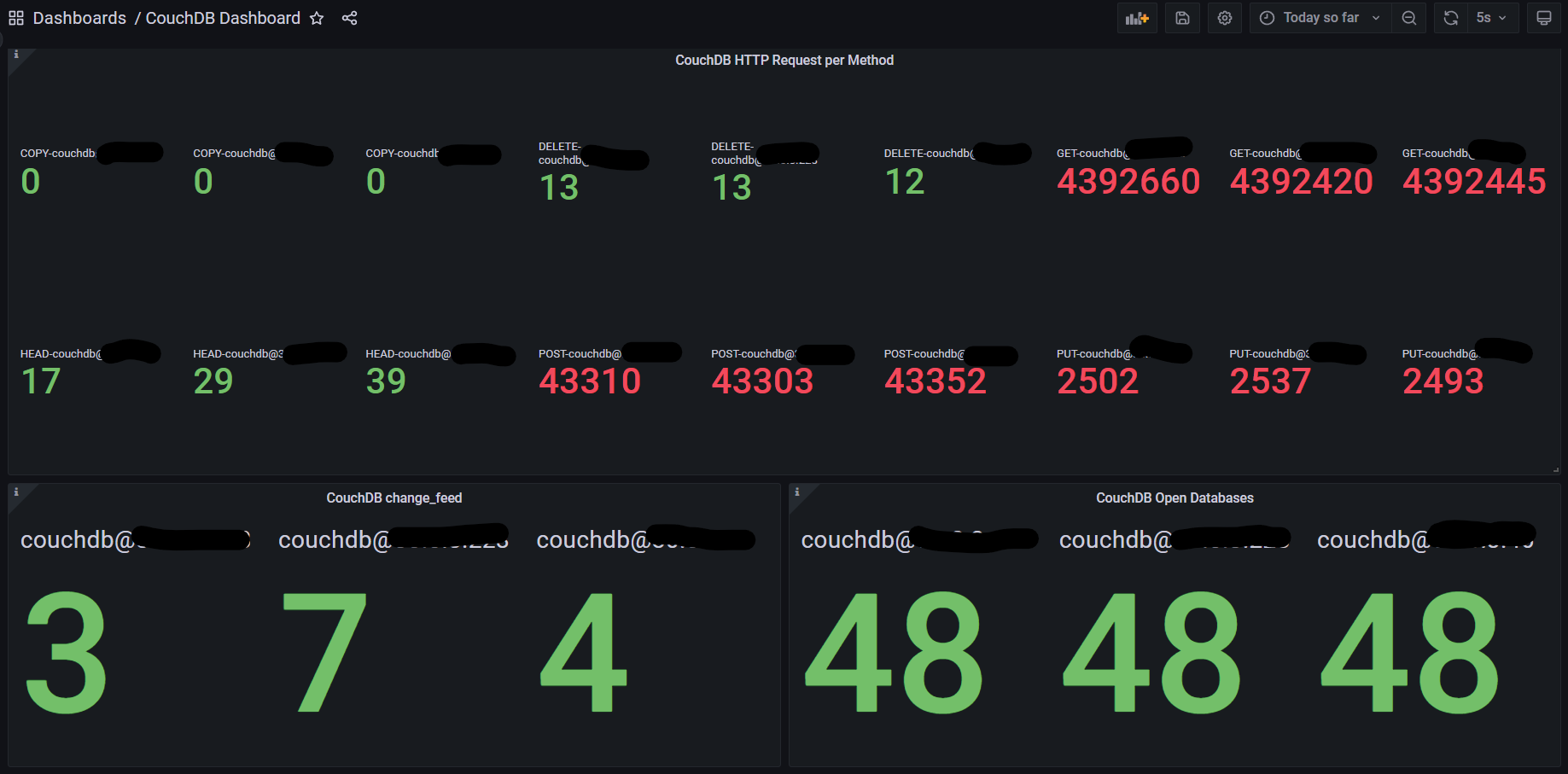
Task: Open dashboard settings gear
Action: [x=1225, y=18]
